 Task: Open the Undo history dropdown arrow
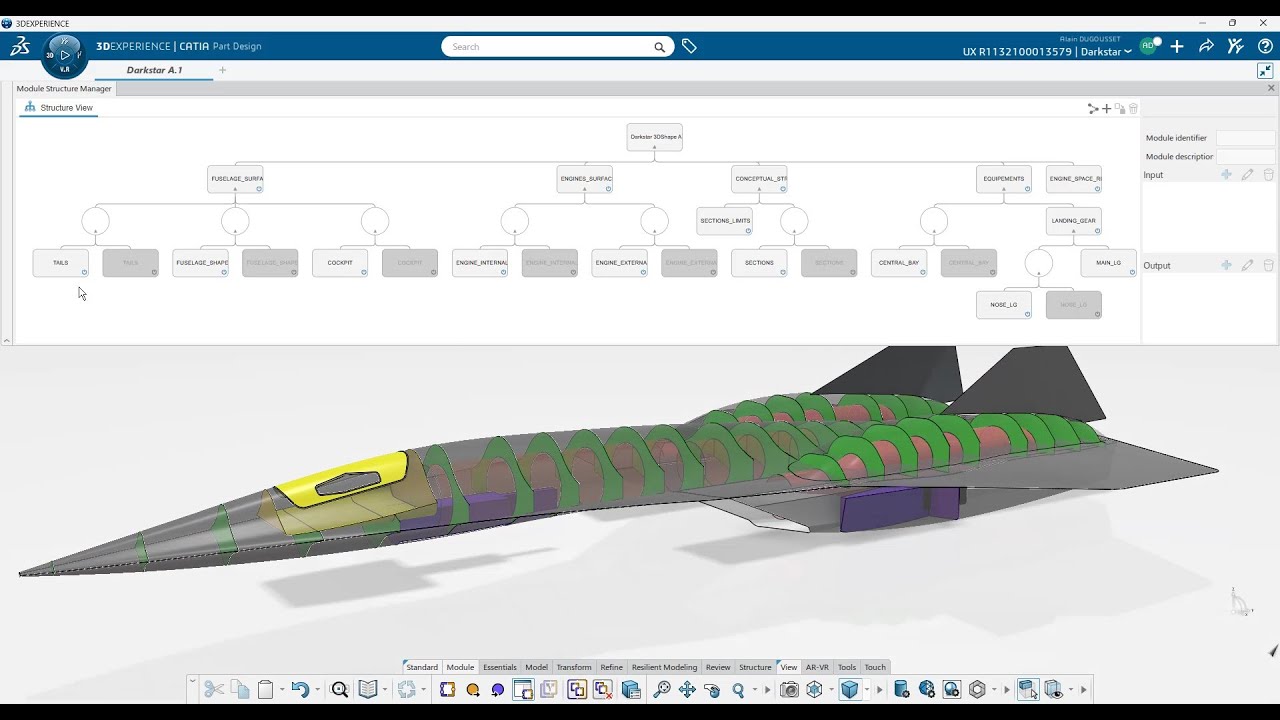coord(317,689)
